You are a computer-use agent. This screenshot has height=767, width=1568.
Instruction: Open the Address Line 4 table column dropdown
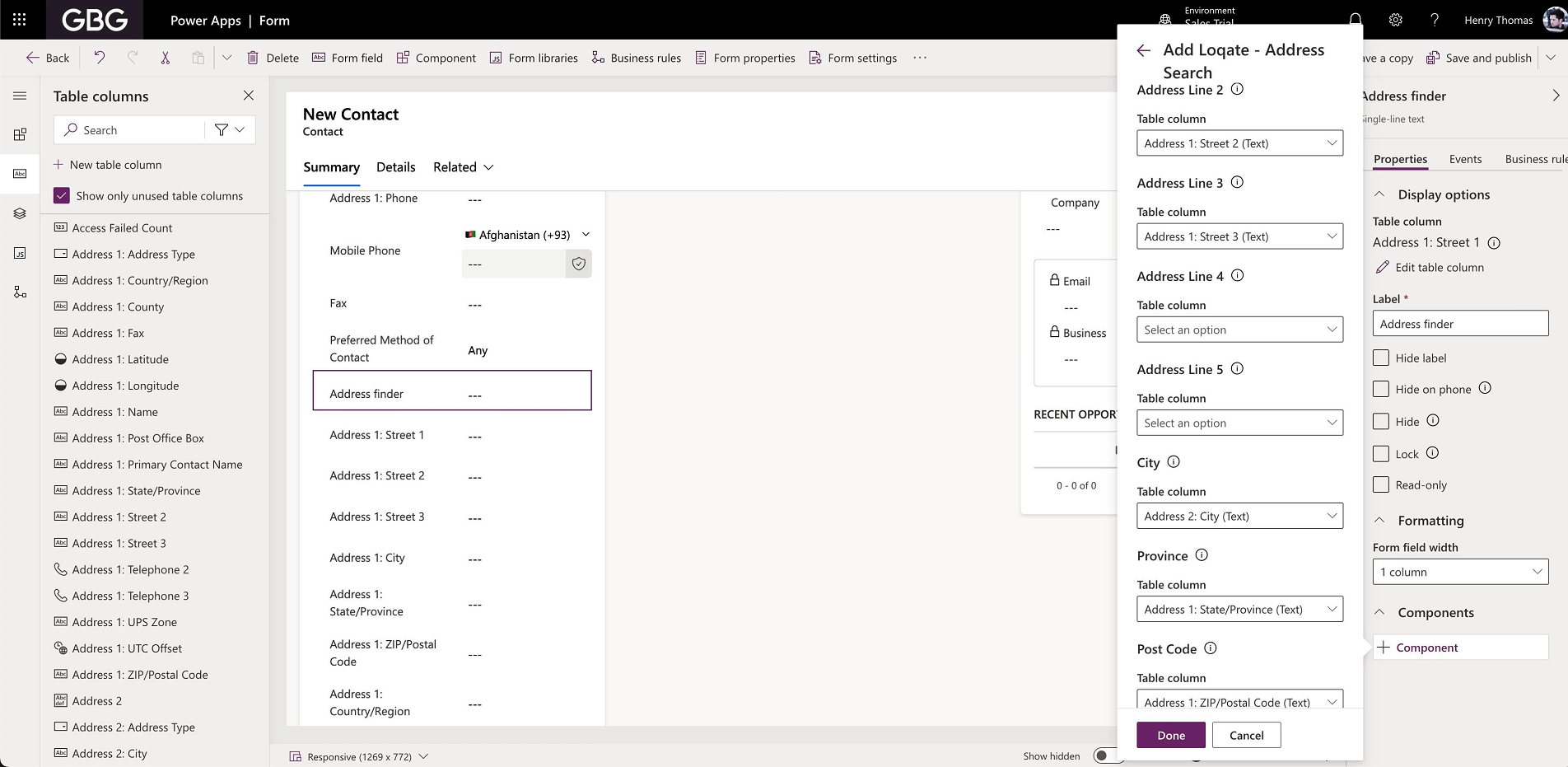coord(1239,329)
